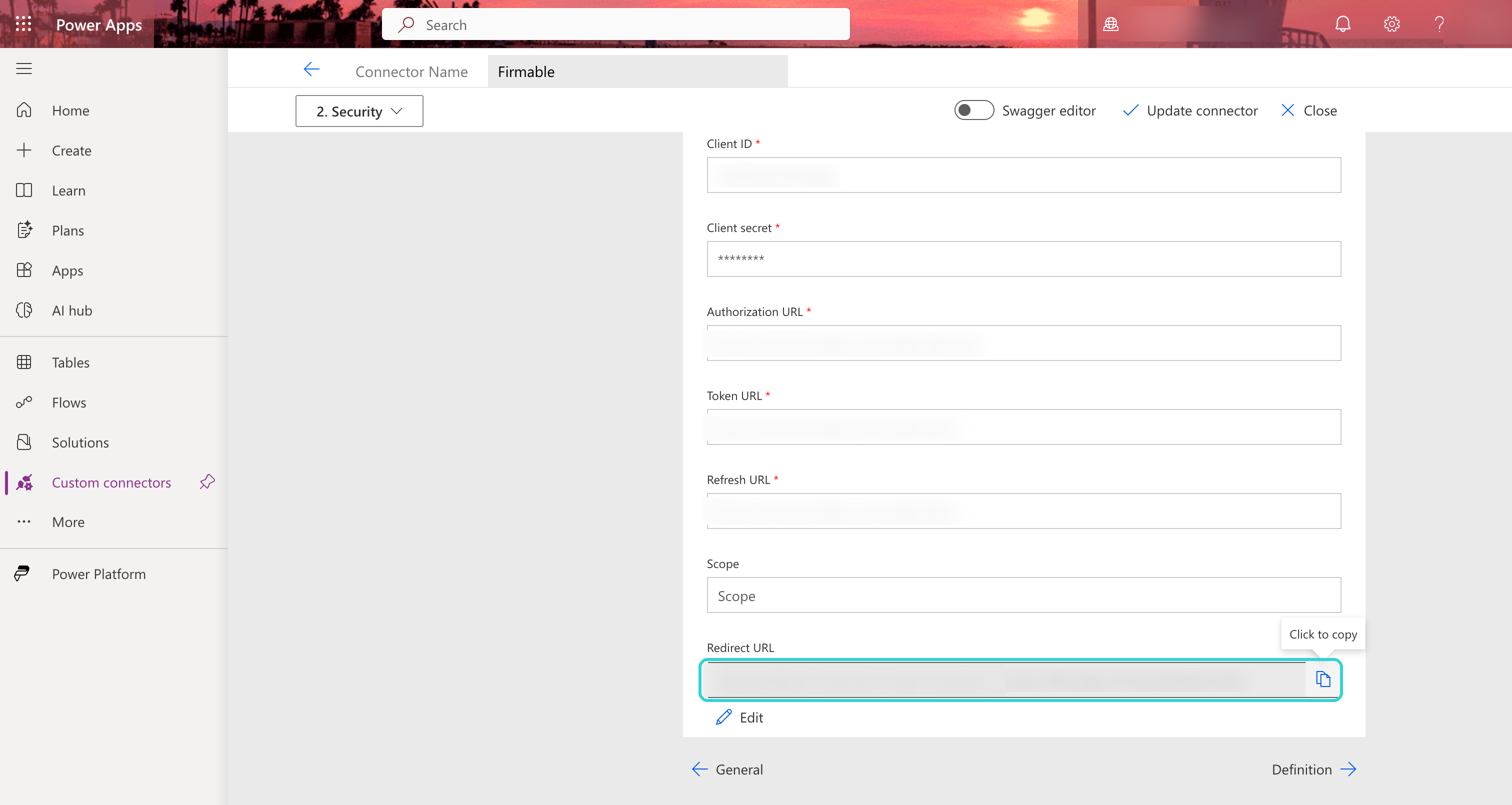Open the 2. Security step dropdown
Screen dimensions: 1512x805
click(359, 111)
